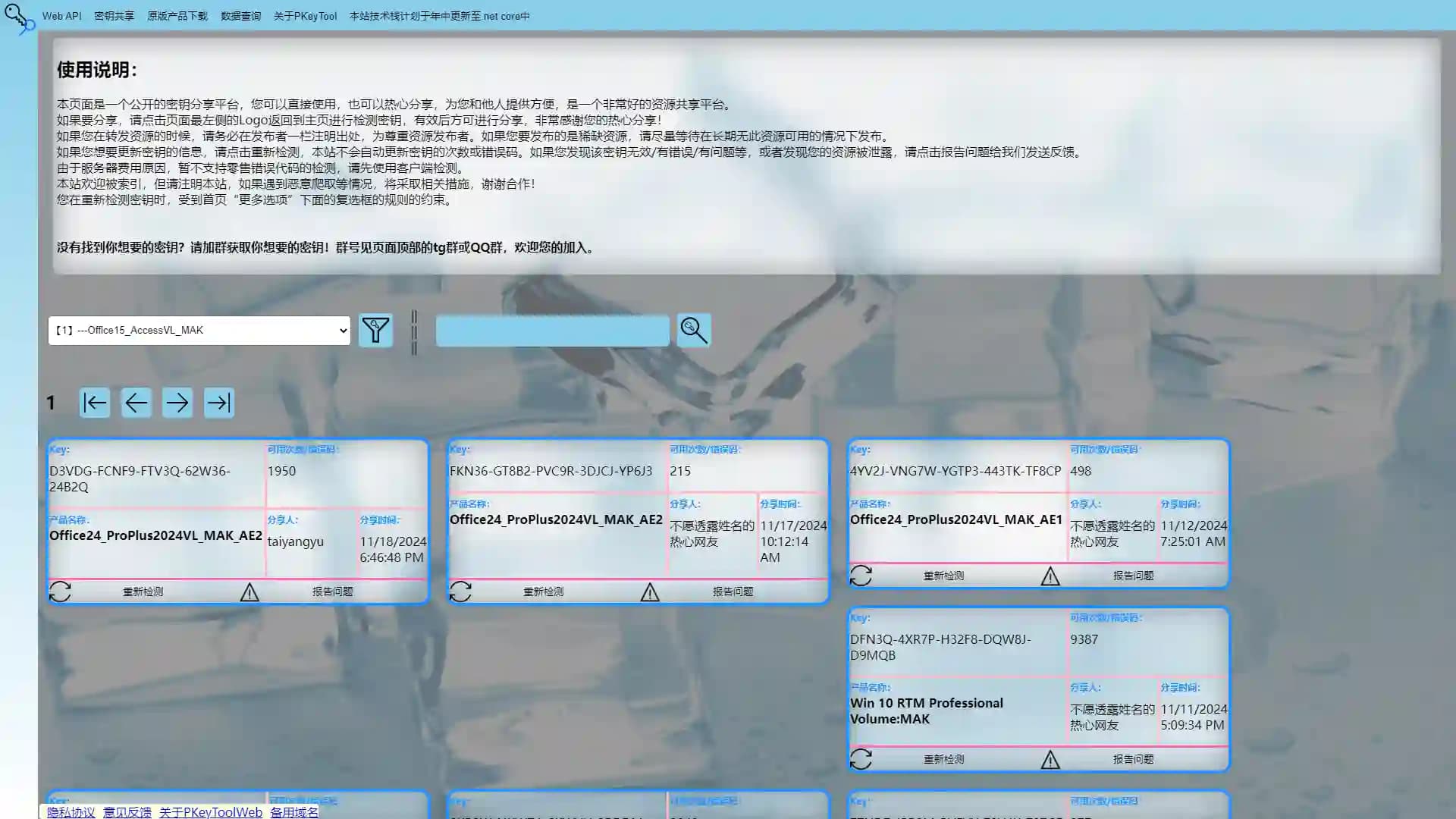The height and width of the screenshot is (819, 1456).
Task: Click the key text D3VDG-FCNF9-FTV3Q-62W36-24B2Q
Action: [140, 479]
